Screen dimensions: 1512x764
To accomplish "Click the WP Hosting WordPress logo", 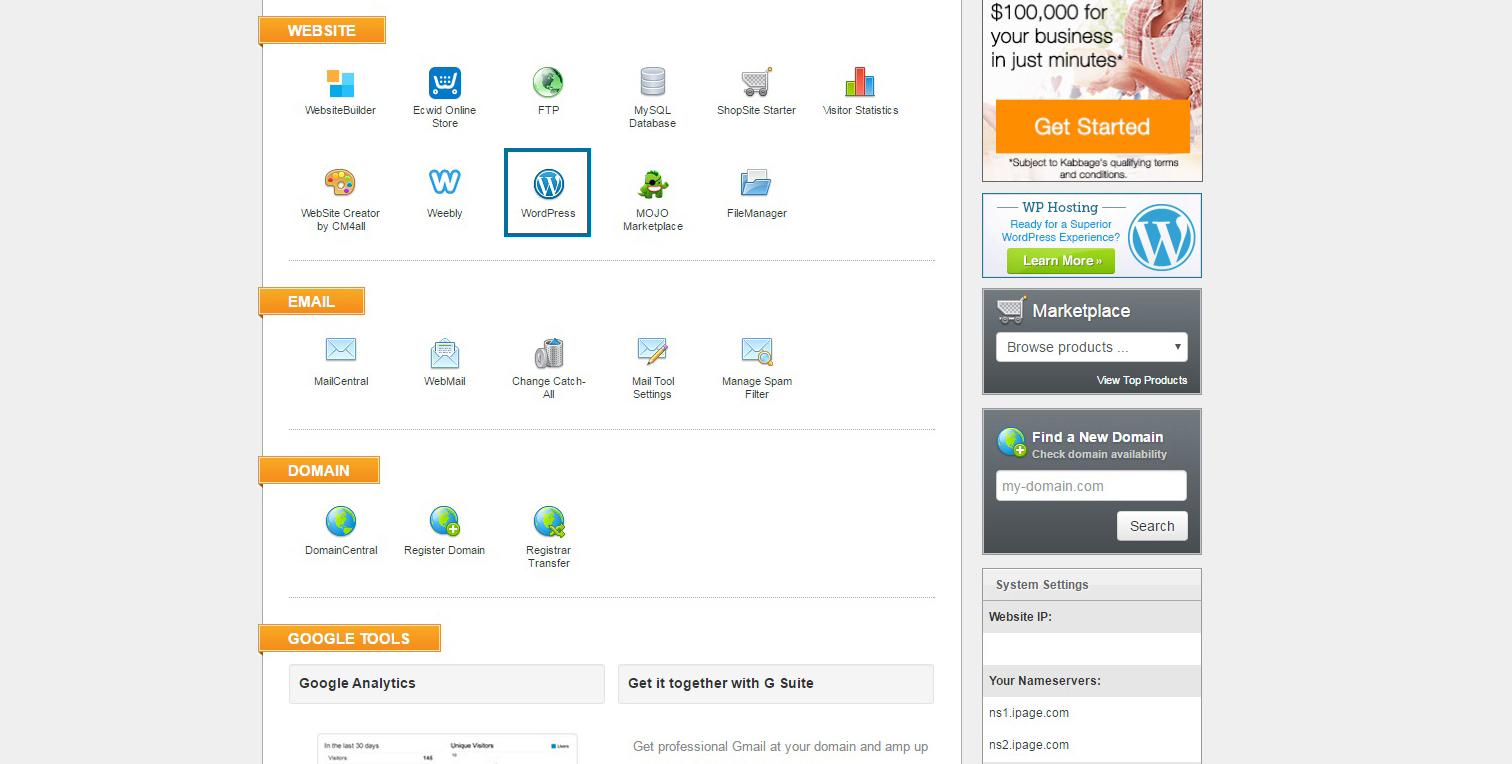I will click(x=1161, y=237).
